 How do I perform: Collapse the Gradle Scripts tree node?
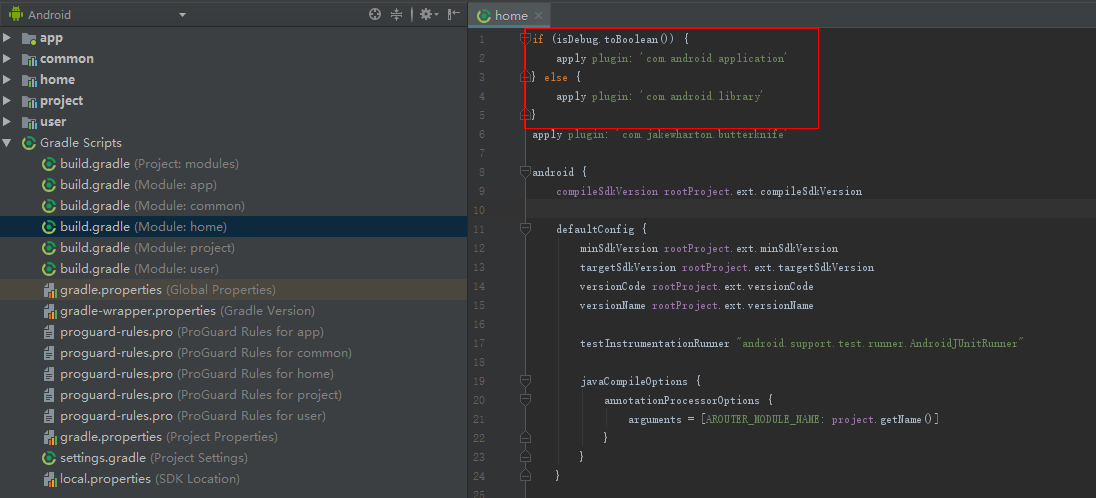point(8,143)
